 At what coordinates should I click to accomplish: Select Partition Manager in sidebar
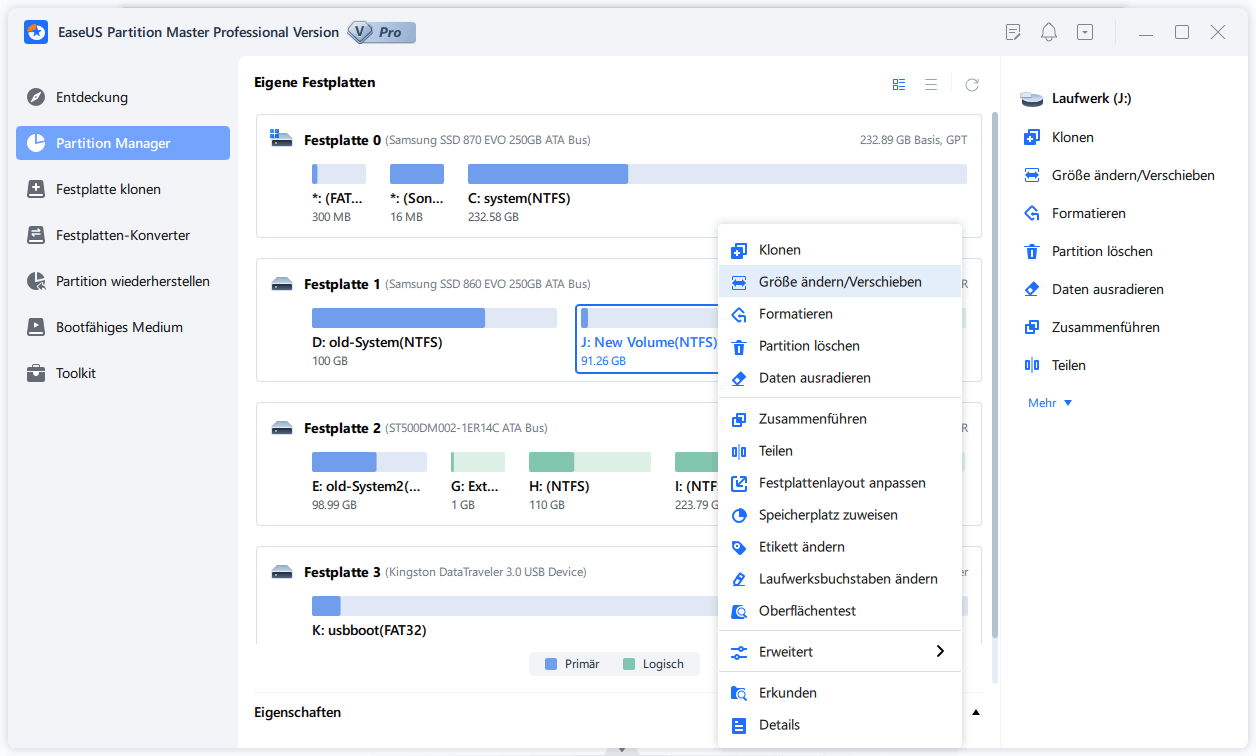[x=123, y=143]
